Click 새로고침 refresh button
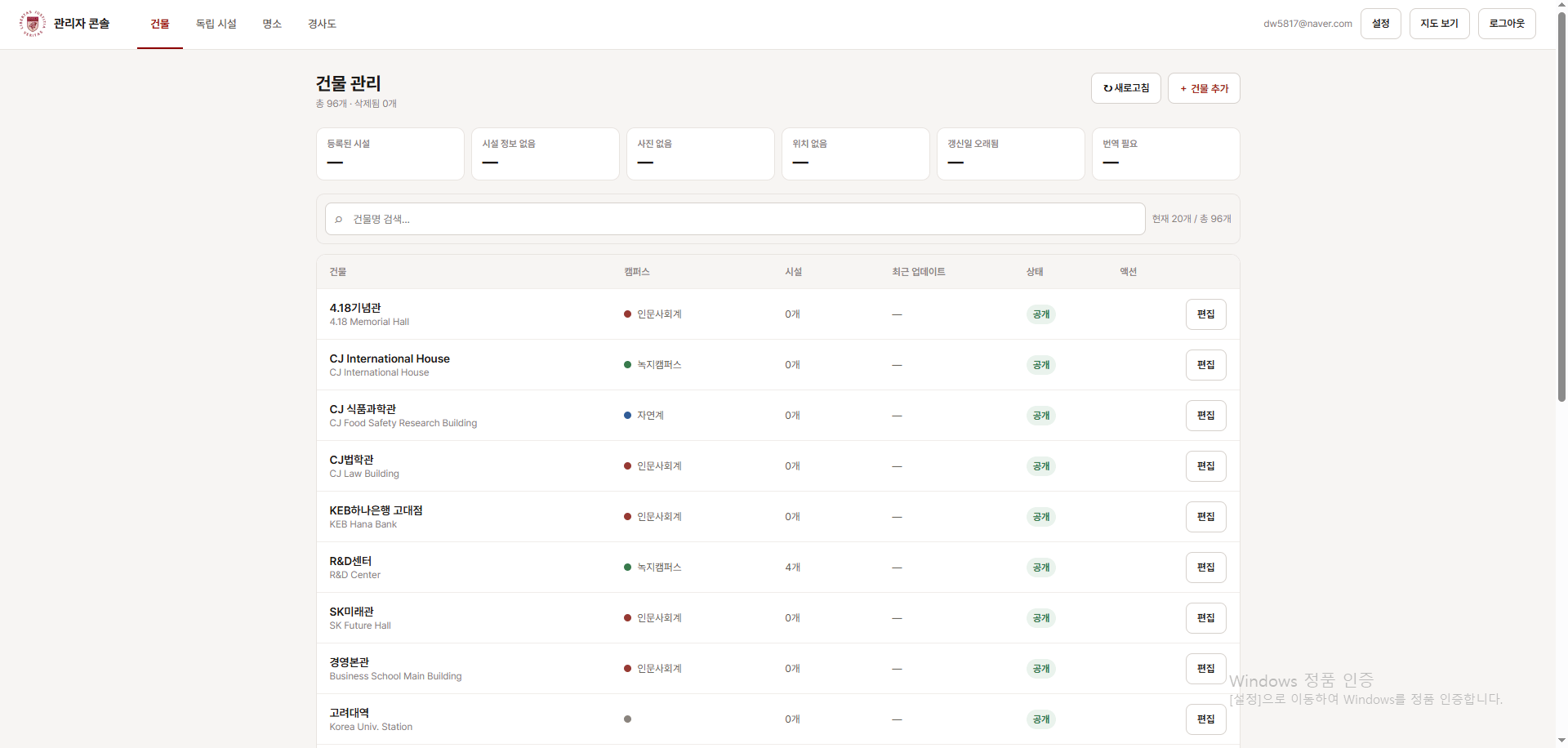This screenshot has height=748, width=1568. (x=1125, y=88)
